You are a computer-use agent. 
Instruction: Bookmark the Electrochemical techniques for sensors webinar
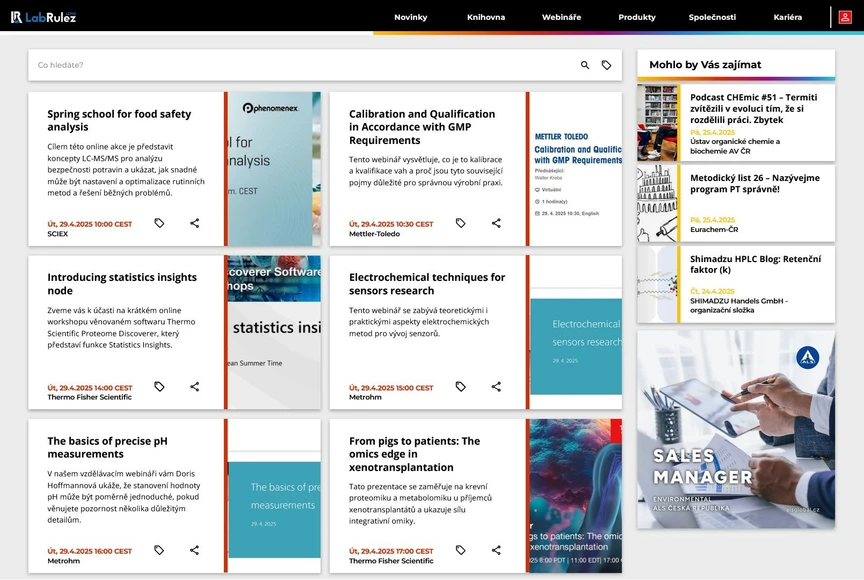click(x=460, y=385)
